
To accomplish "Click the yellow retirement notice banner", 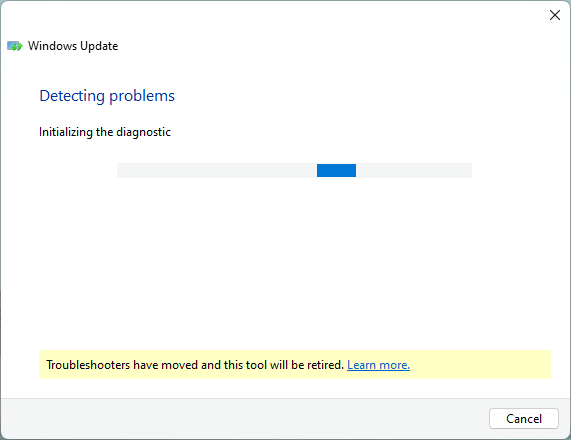I will pyautogui.click(x=295, y=365).
